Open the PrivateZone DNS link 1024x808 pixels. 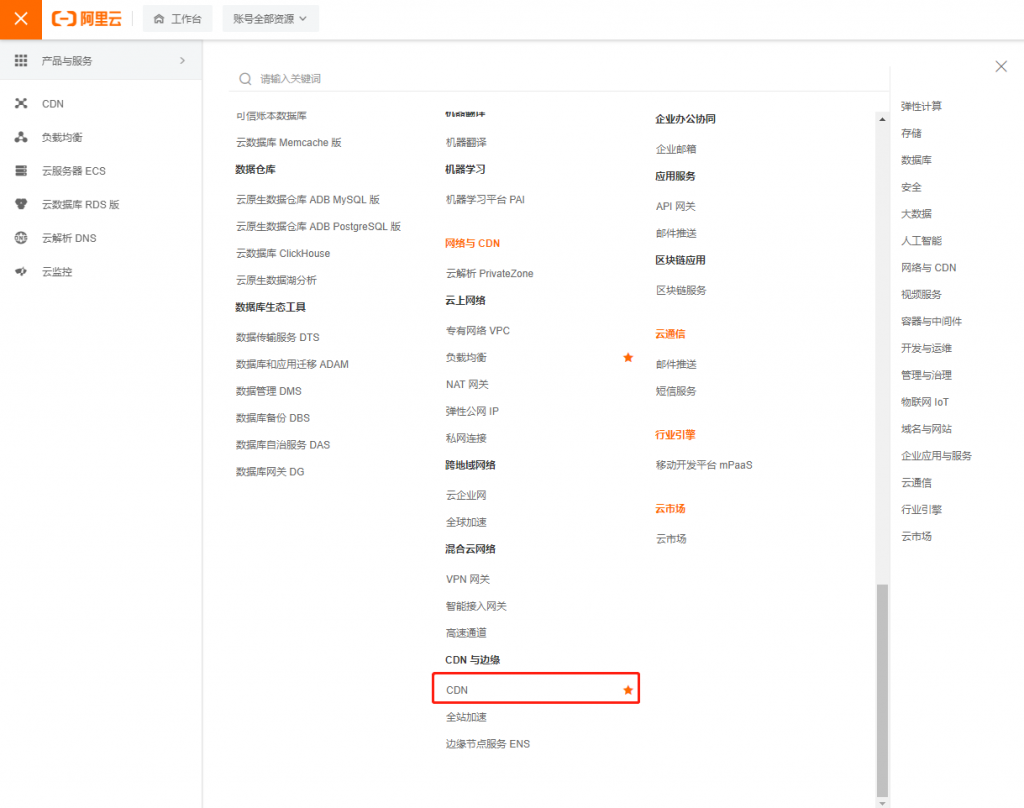490,274
